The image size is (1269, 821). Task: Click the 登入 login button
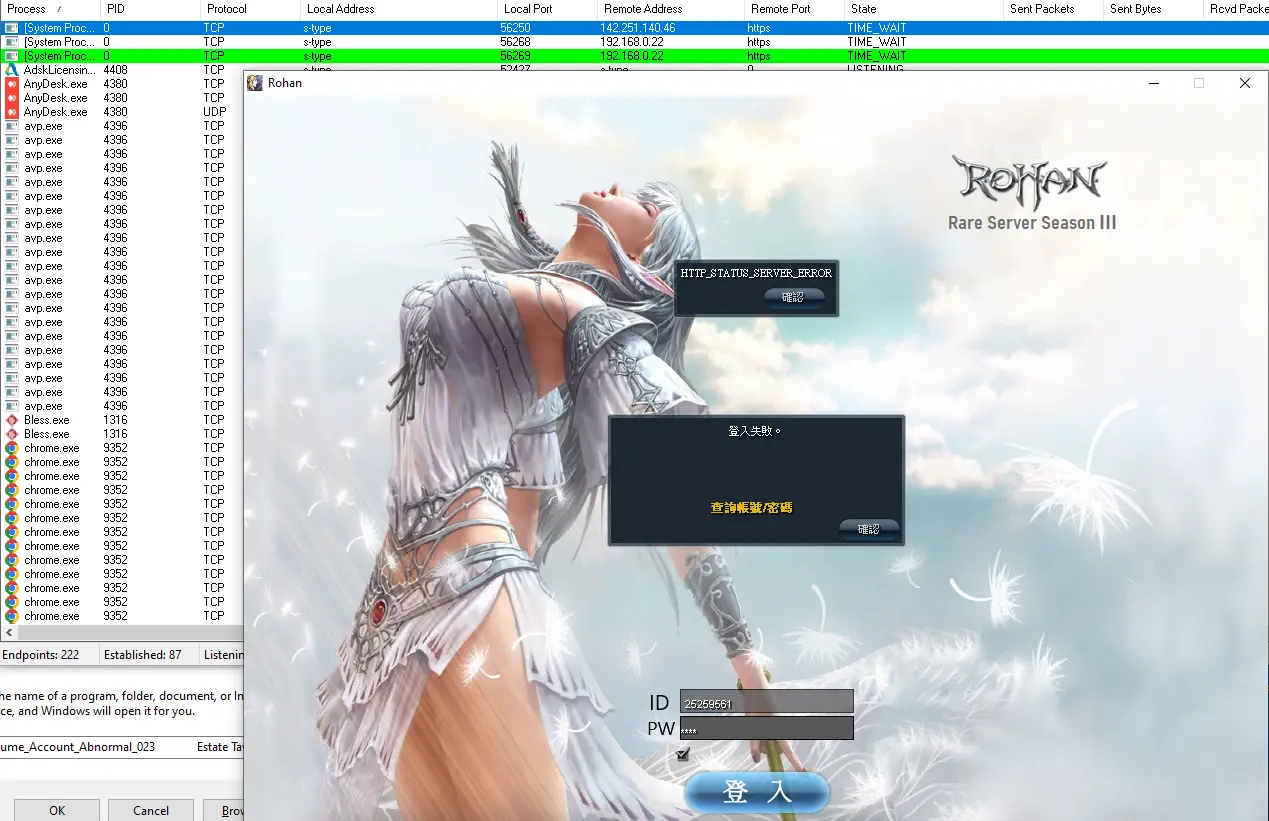coord(757,792)
